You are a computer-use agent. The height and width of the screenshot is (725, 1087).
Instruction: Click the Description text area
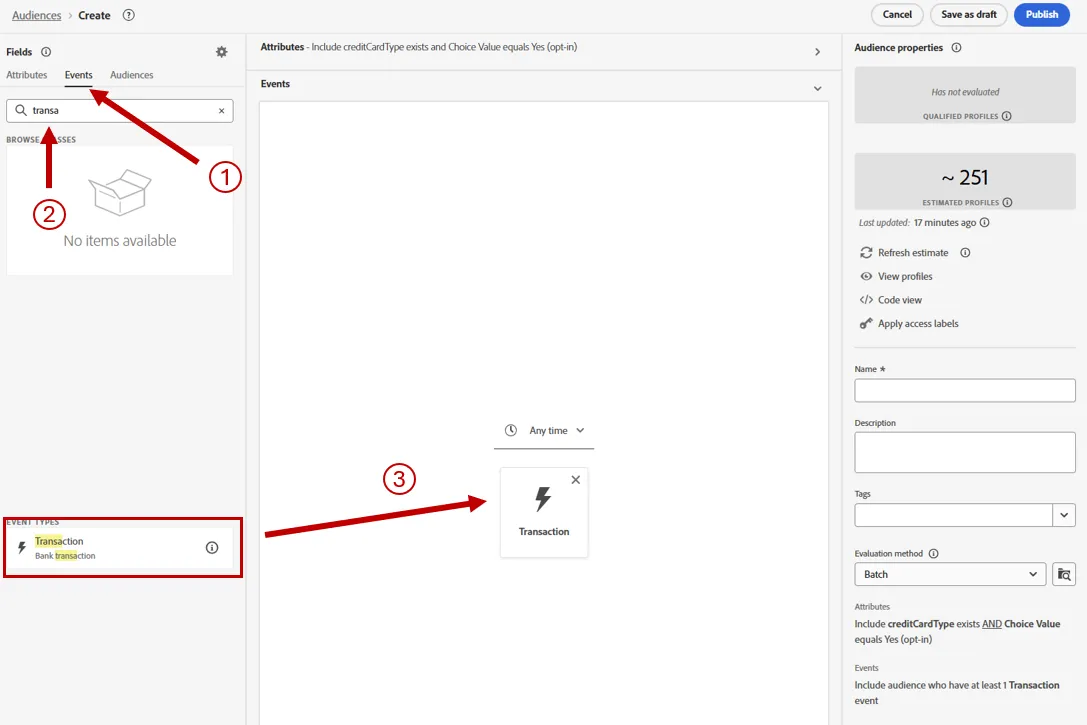tap(965, 453)
